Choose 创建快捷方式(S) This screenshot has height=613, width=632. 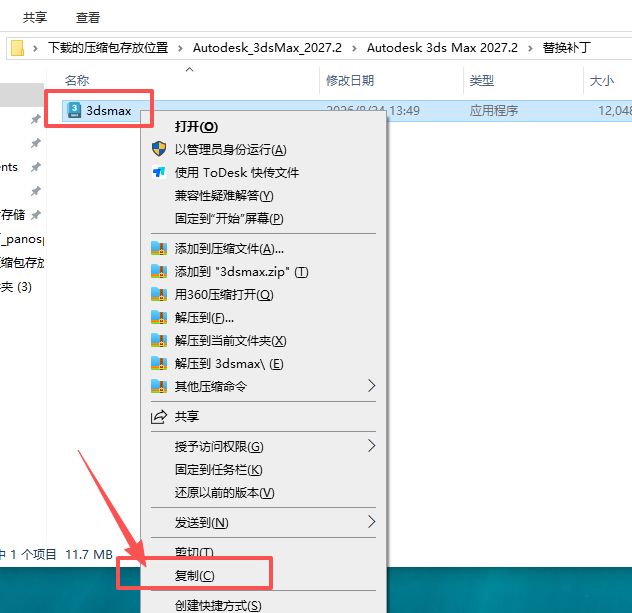pos(263,604)
